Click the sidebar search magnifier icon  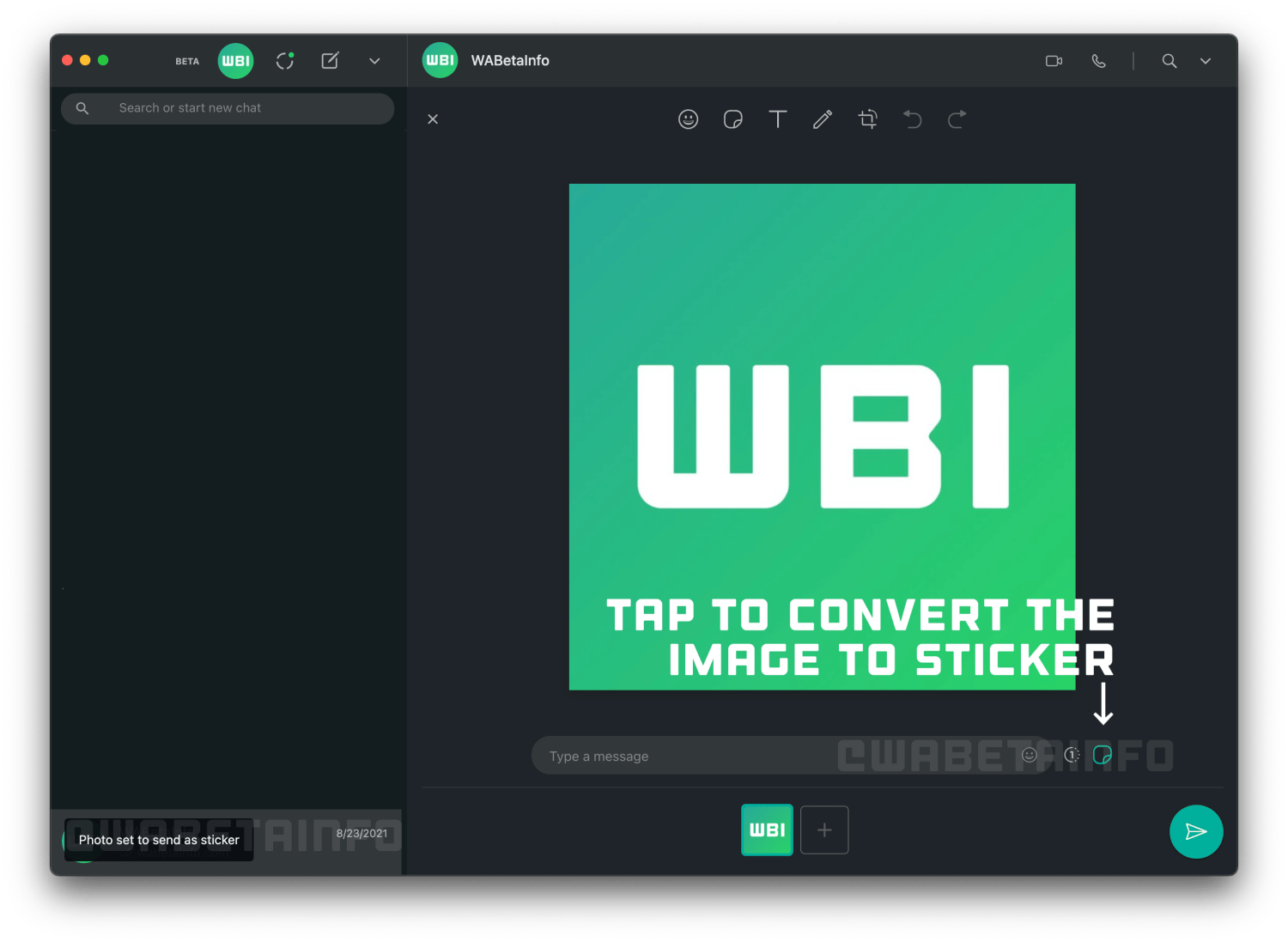(82, 108)
